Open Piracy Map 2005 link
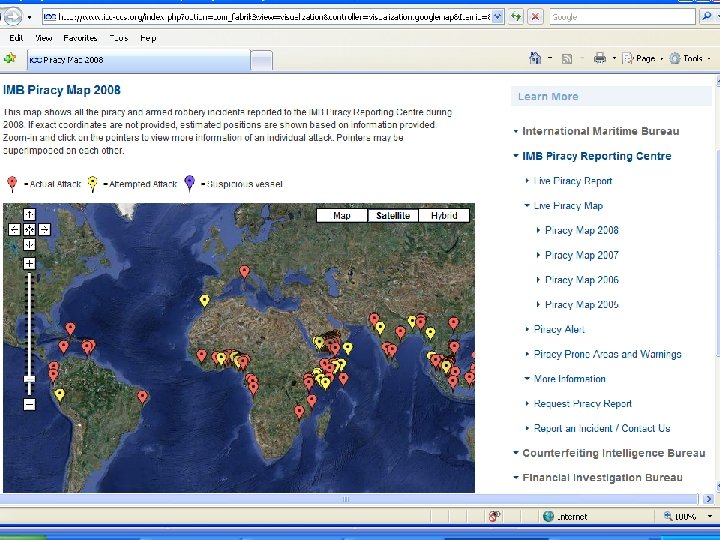Screen dimensions: 720x540 [582, 305]
